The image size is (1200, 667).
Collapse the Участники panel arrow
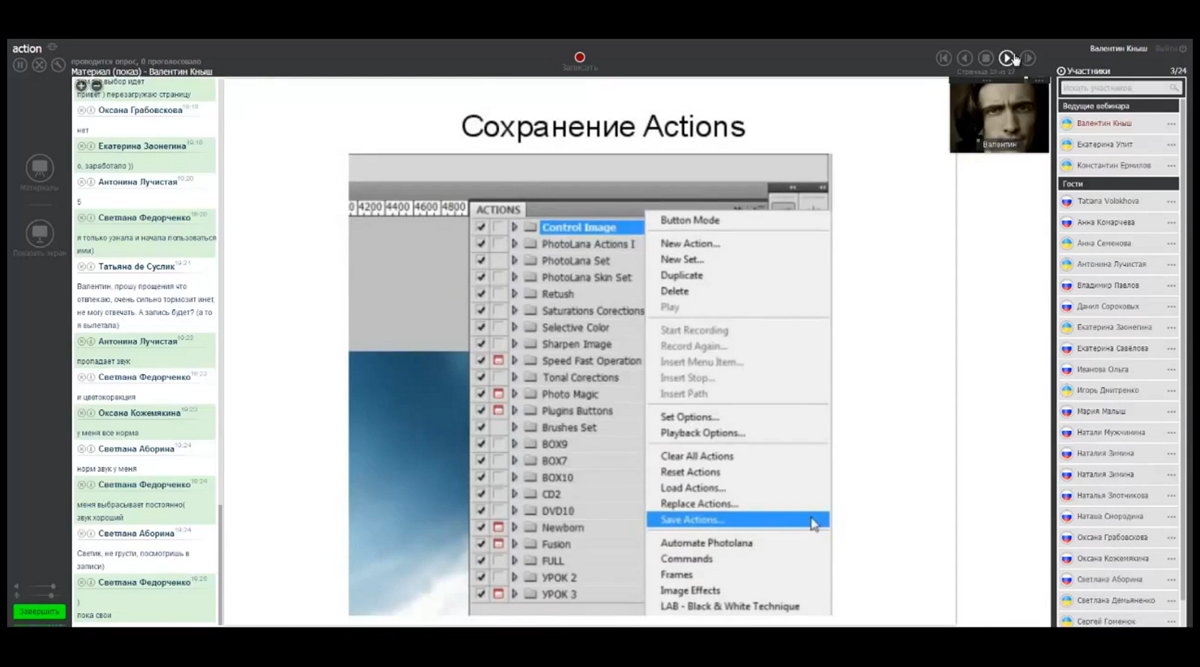[x=1061, y=71]
